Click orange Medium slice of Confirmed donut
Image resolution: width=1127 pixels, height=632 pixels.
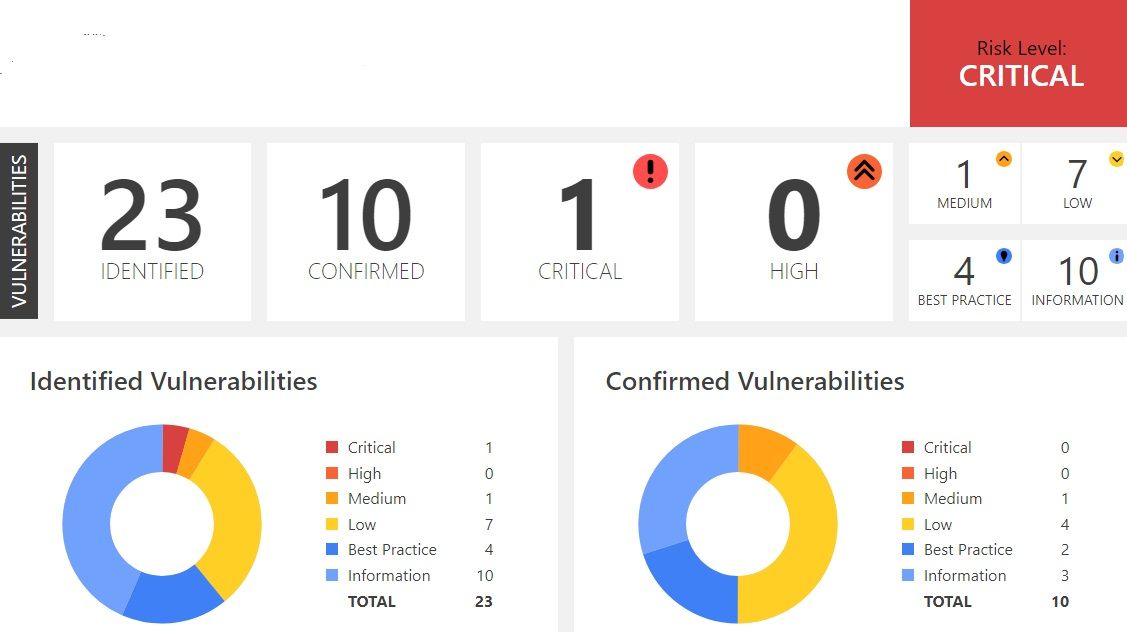point(763,451)
